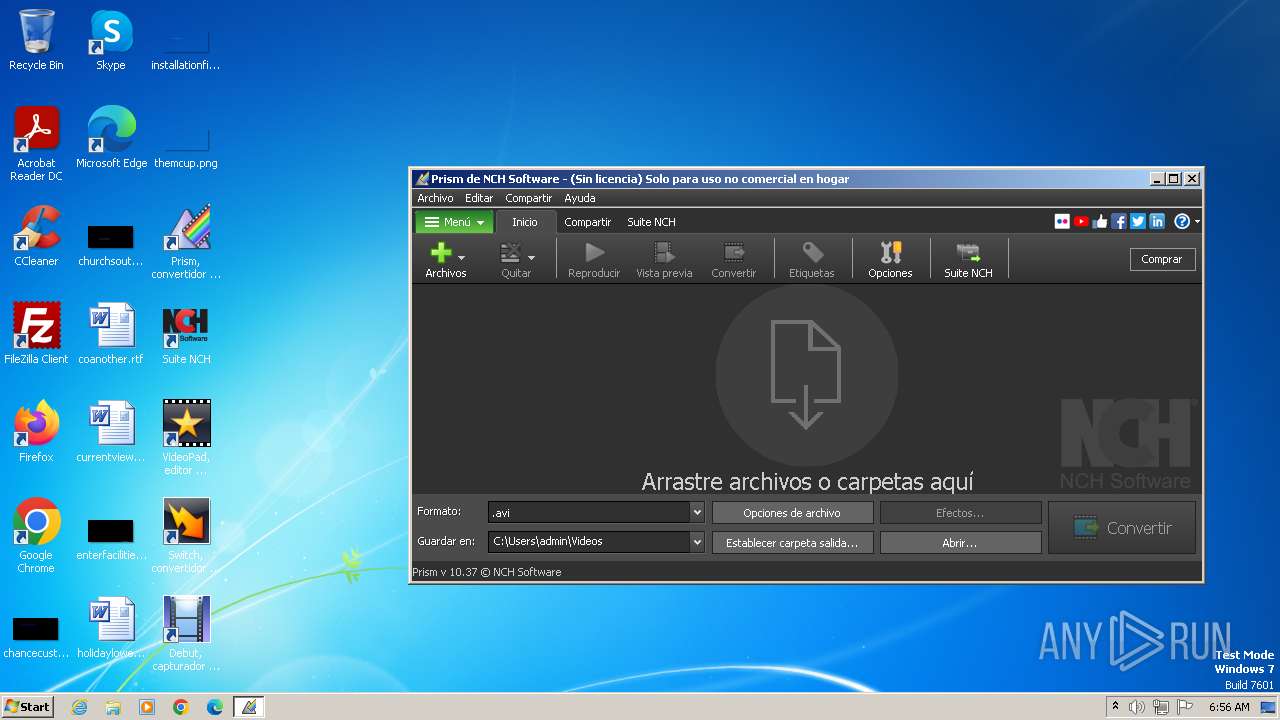1280x720 pixels.
Task: Select VideoPad editor desktop shortcut
Action: (186, 438)
